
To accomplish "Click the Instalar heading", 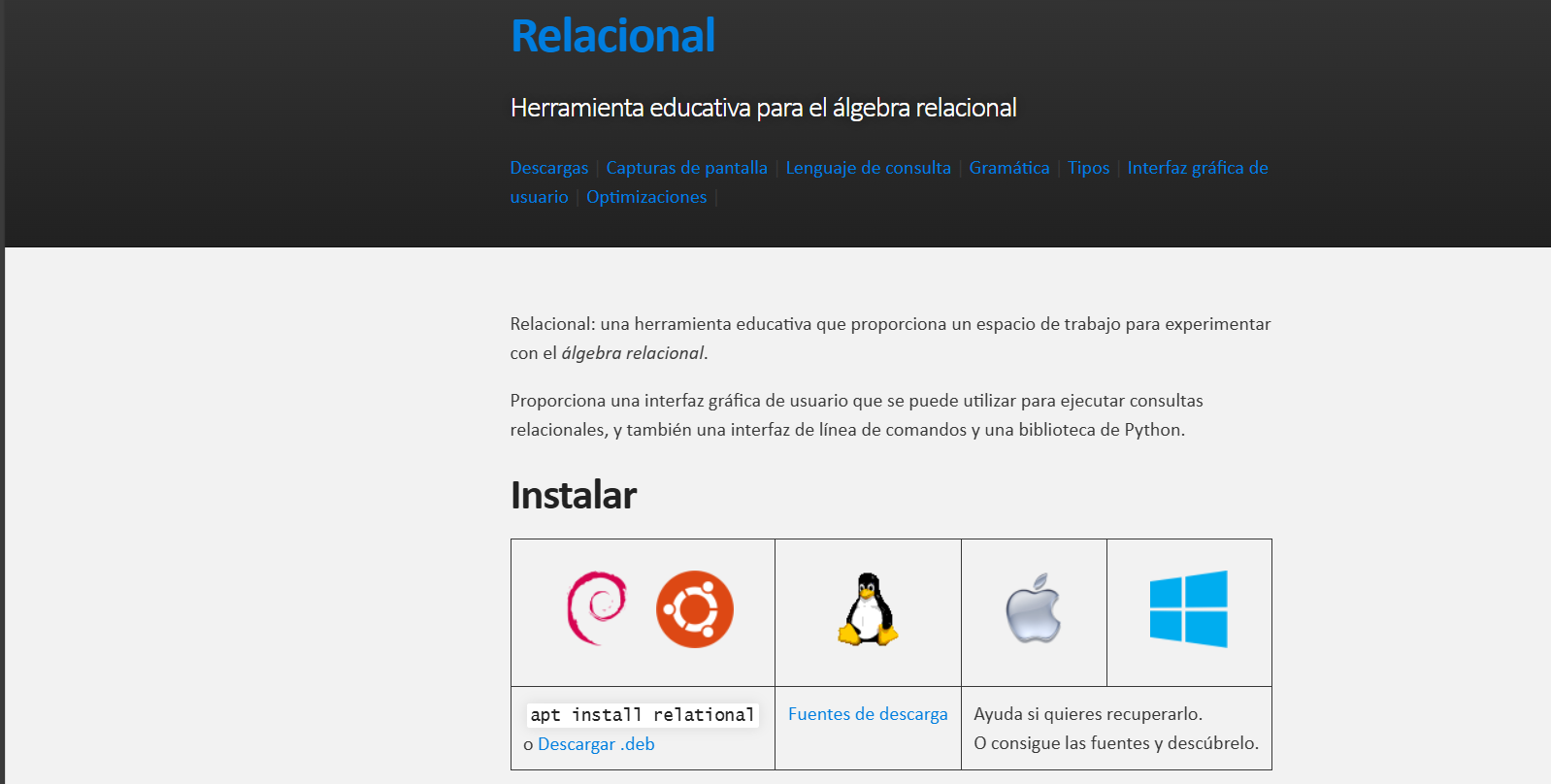I will [x=574, y=495].
